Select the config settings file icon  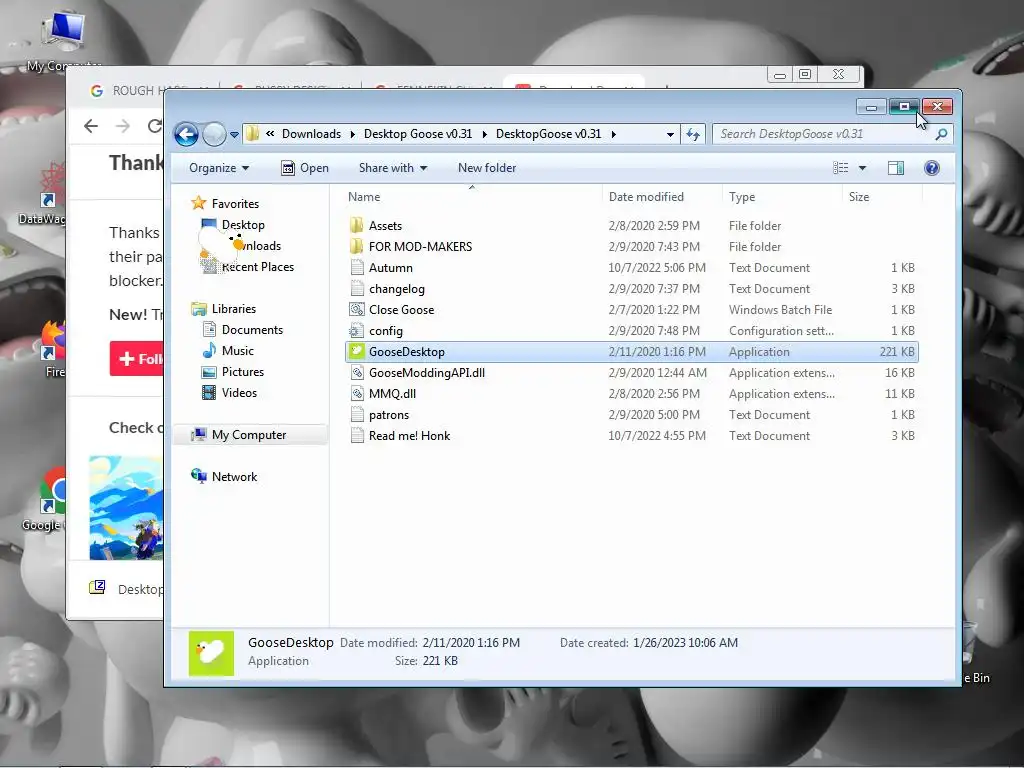[357, 330]
